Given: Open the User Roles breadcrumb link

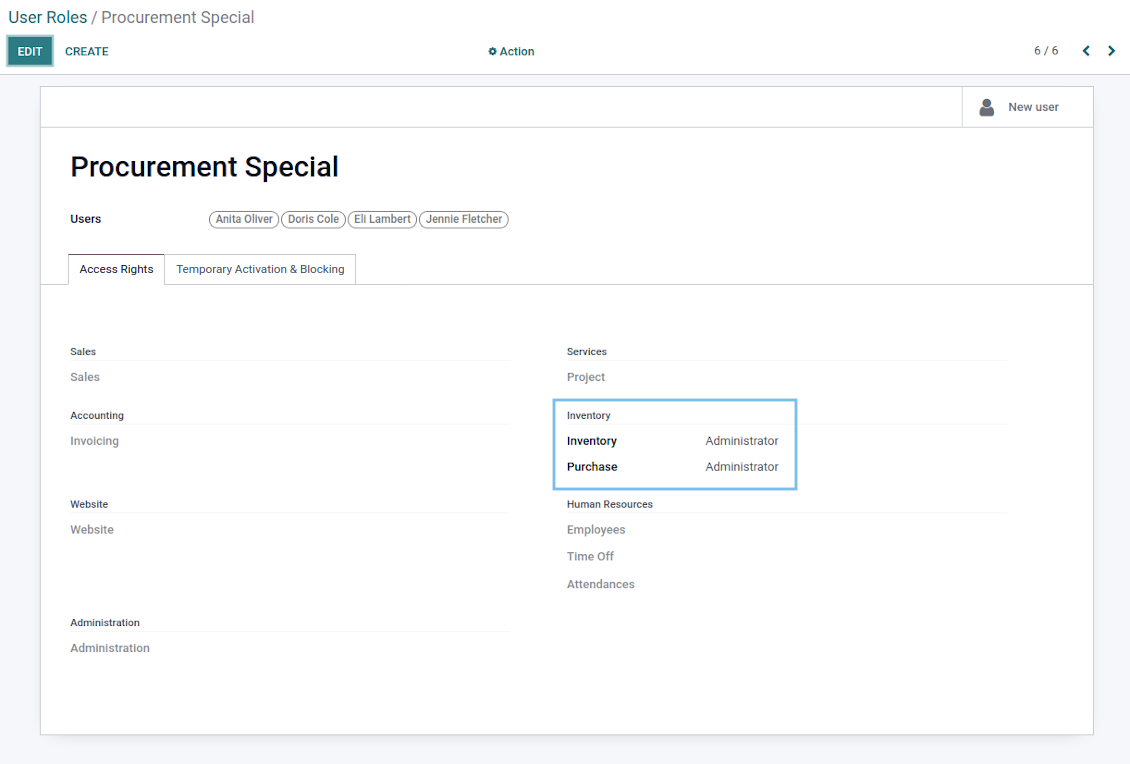Looking at the screenshot, I should (x=48, y=17).
